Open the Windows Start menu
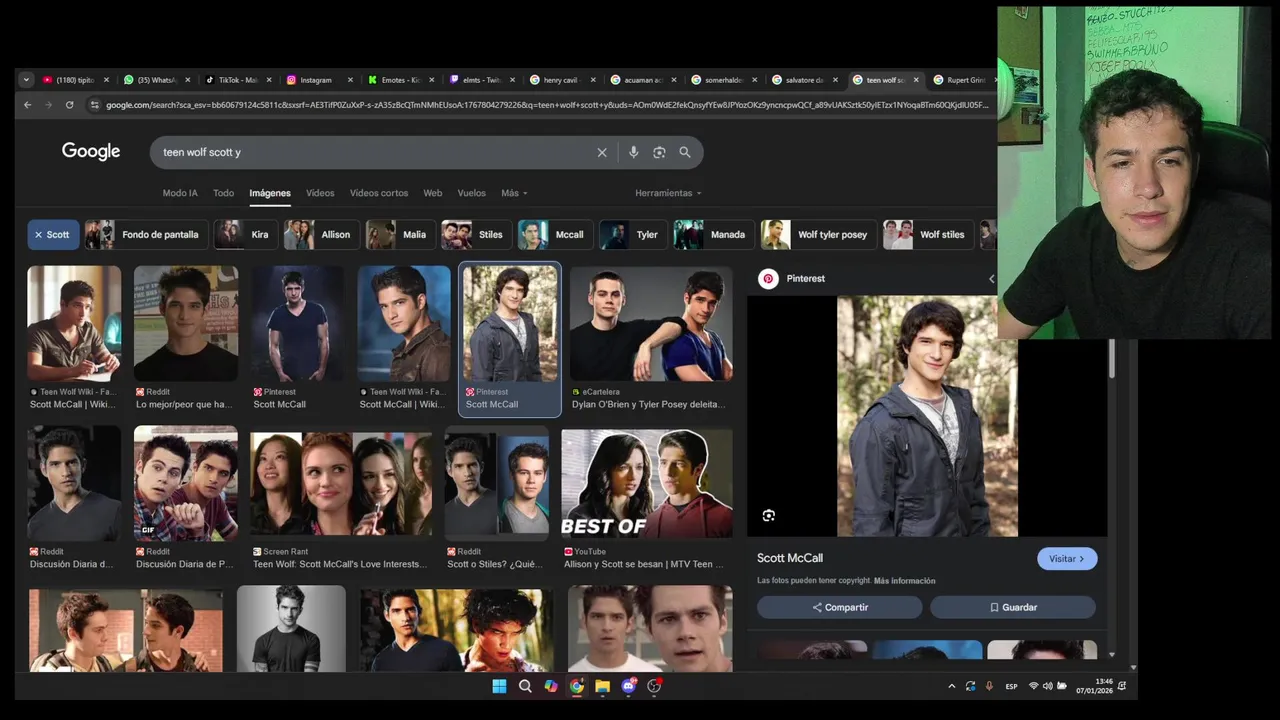Viewport: 1280px width, 720px height. pyautogui.click(x=499, y=686)
